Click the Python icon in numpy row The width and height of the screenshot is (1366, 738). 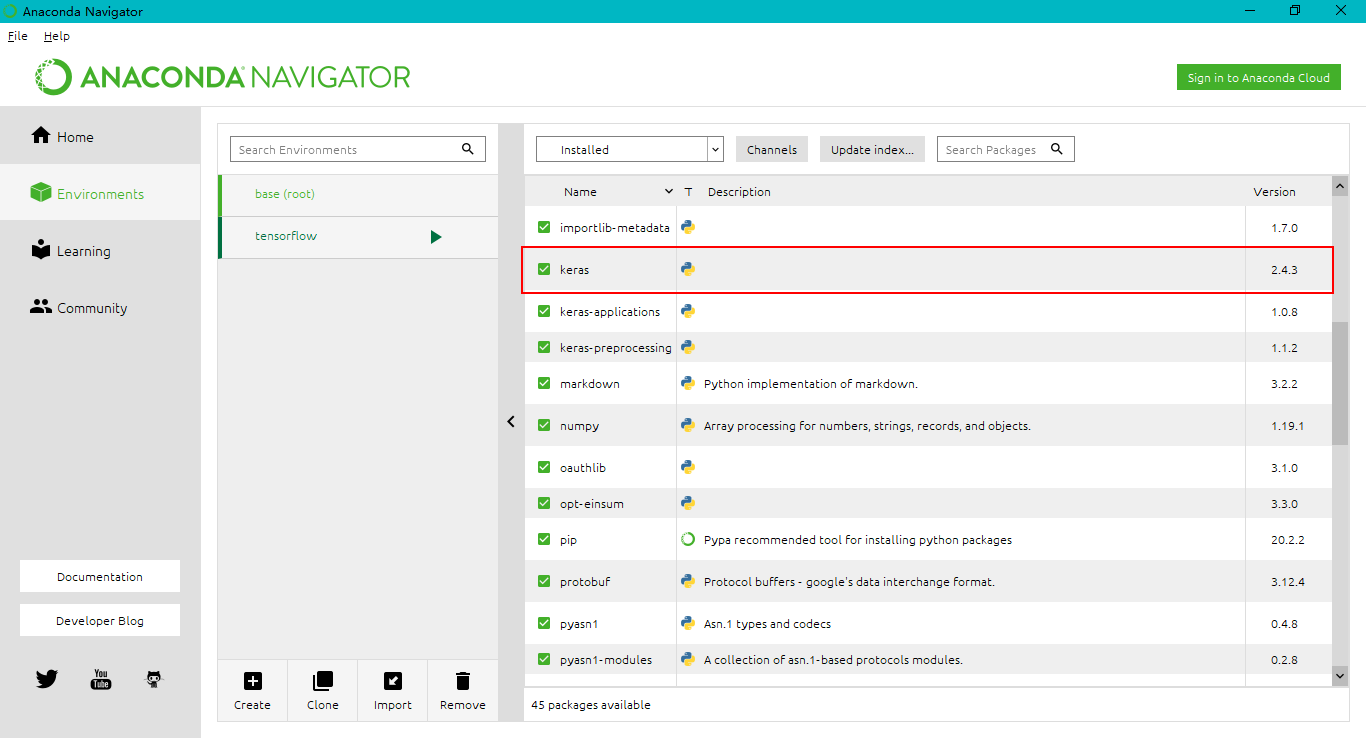[688, 425]
